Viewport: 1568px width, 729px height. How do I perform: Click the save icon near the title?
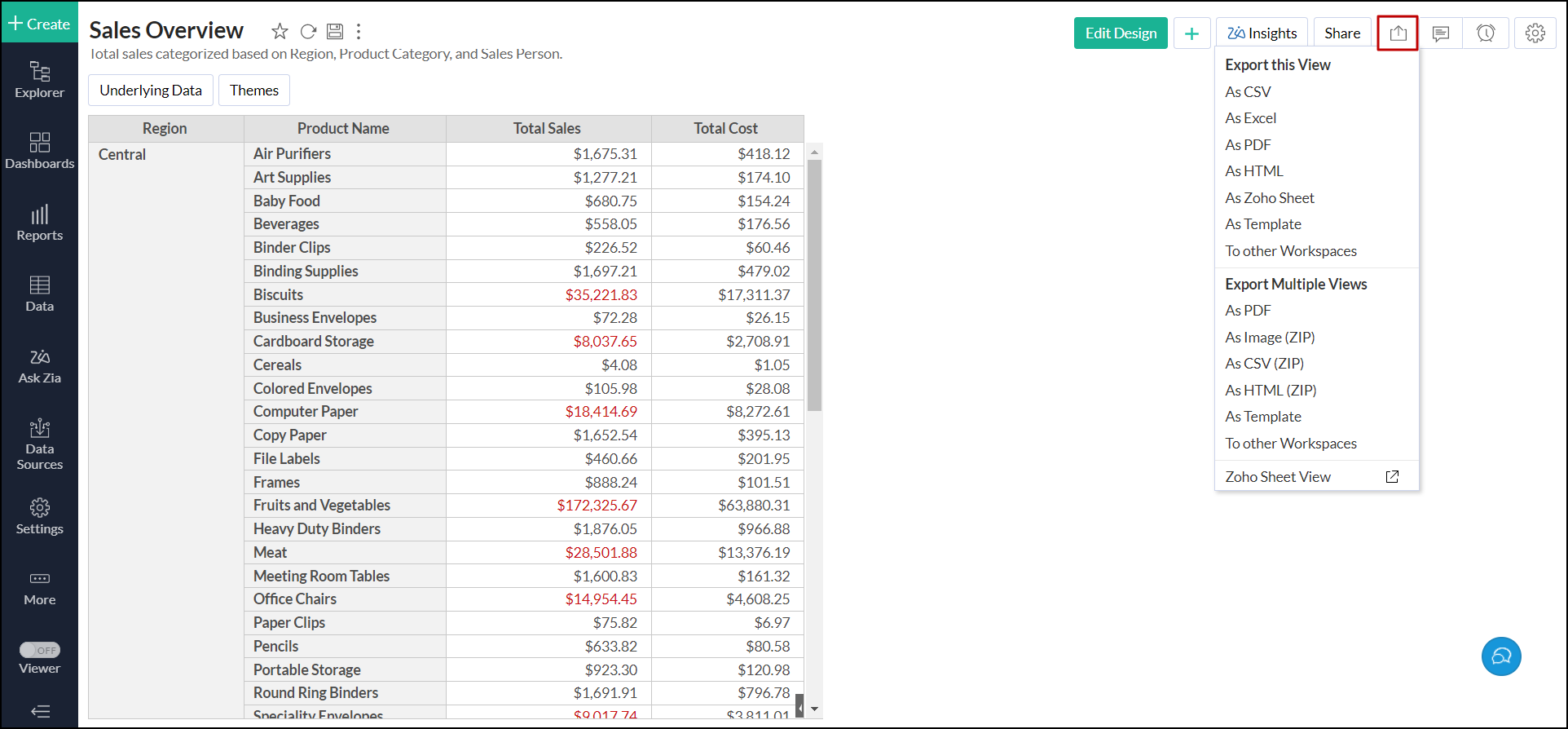coord(335,32)
